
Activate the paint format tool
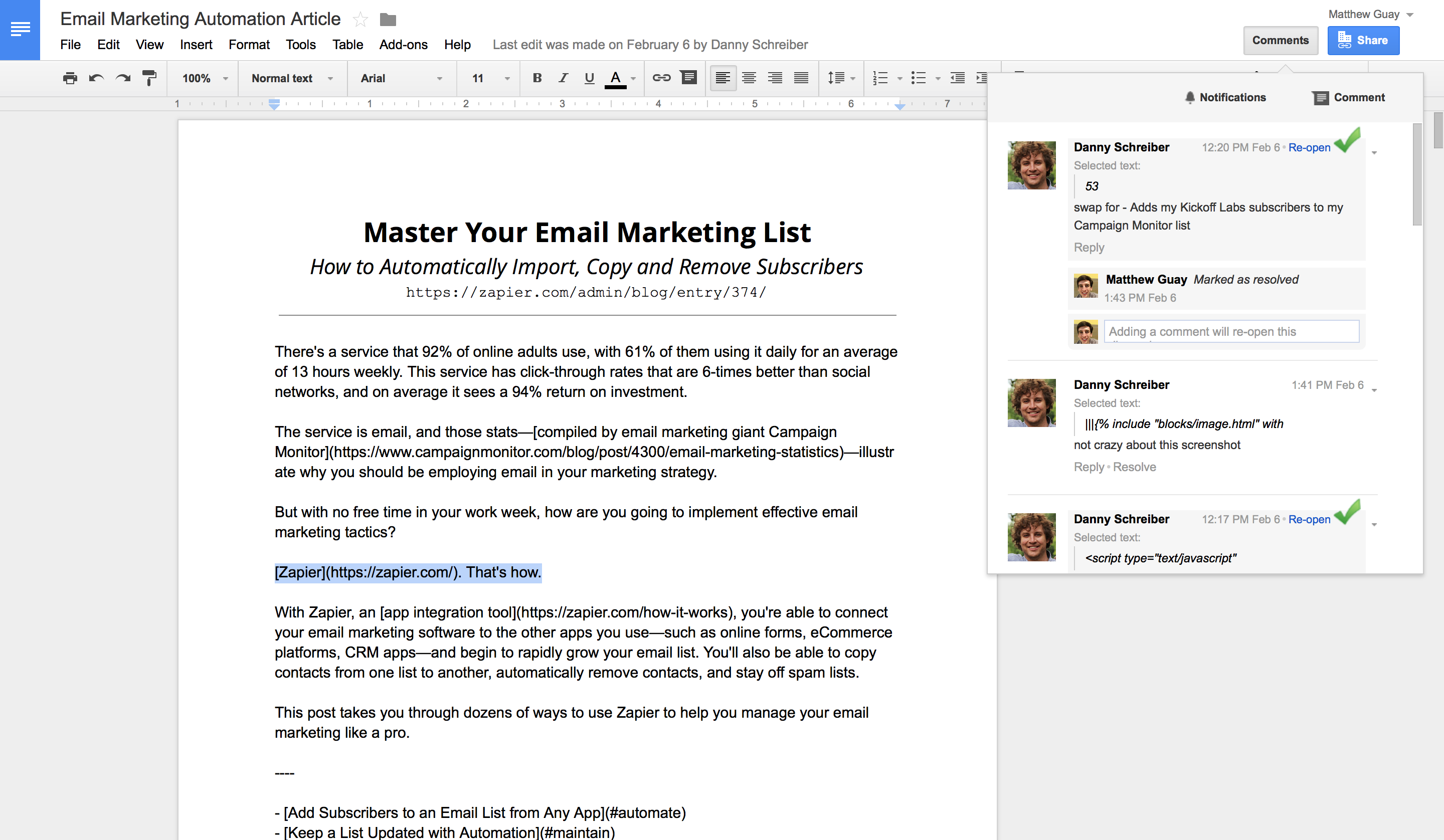coord(149,79)
